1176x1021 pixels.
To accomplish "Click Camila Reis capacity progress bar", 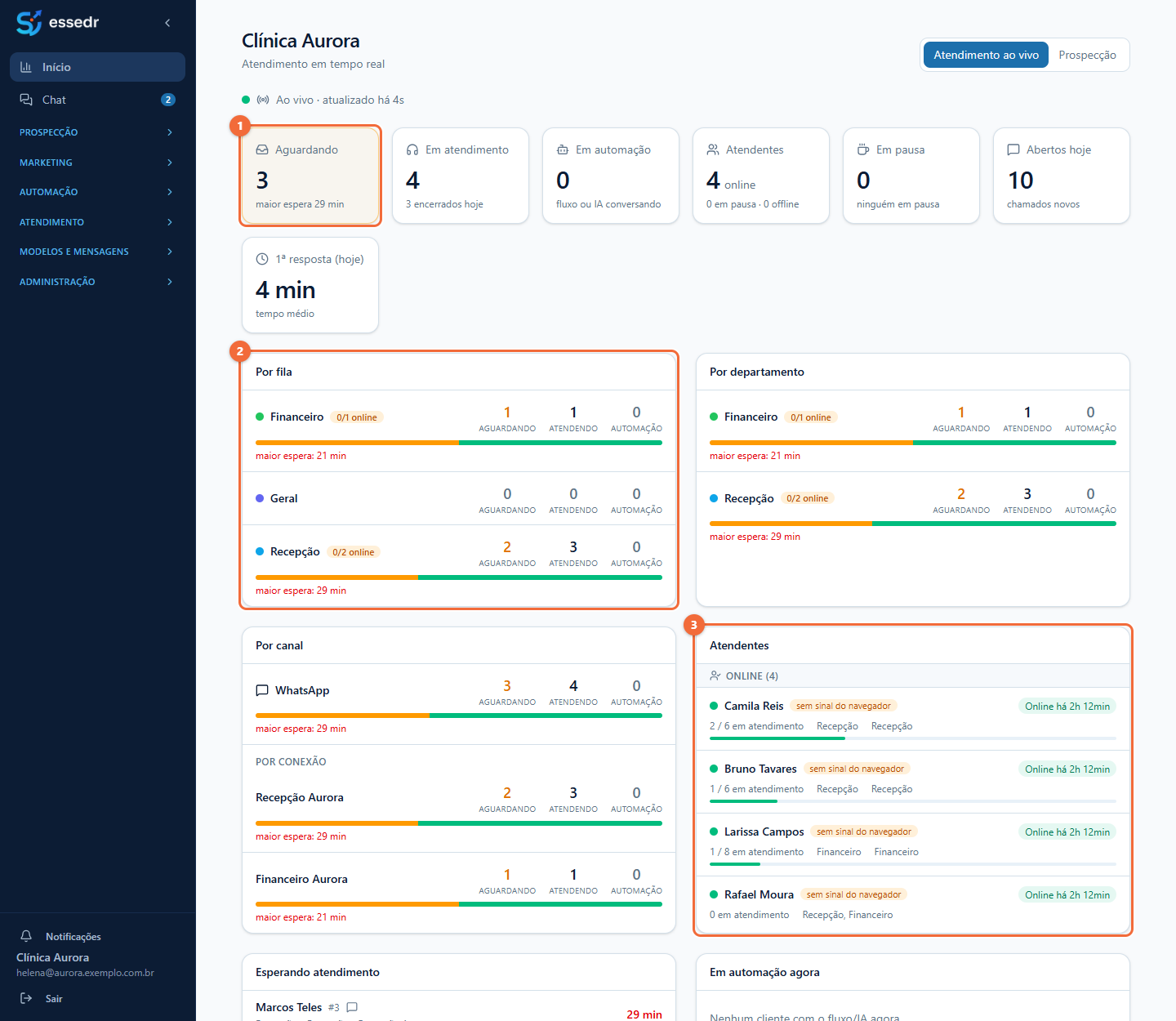I will (913, 738).
